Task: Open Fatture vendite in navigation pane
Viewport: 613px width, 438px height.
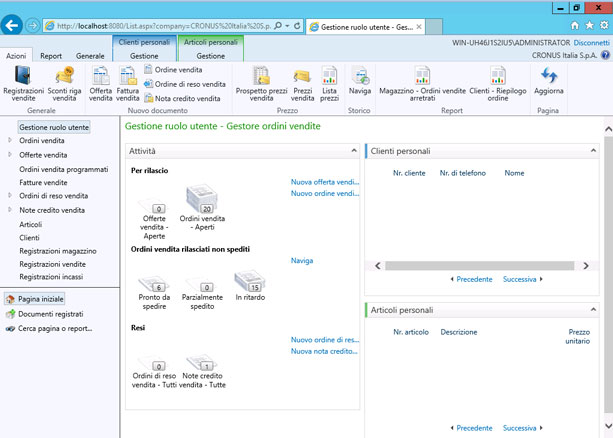Action: pyautogui.click(x=43, y=182)
